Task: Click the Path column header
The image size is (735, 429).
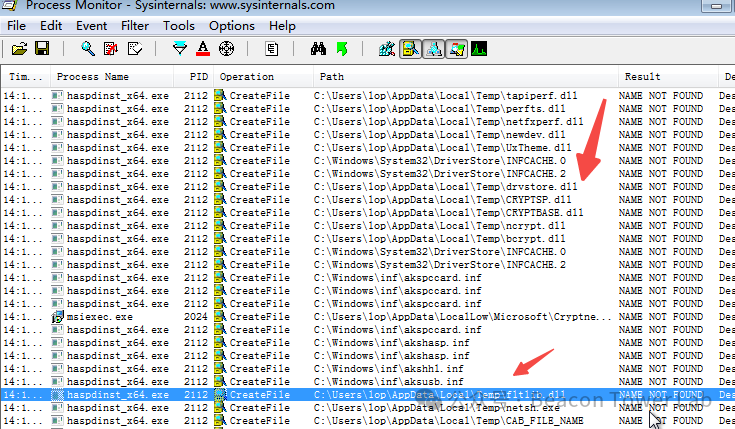Action: [x=466, y=77]
